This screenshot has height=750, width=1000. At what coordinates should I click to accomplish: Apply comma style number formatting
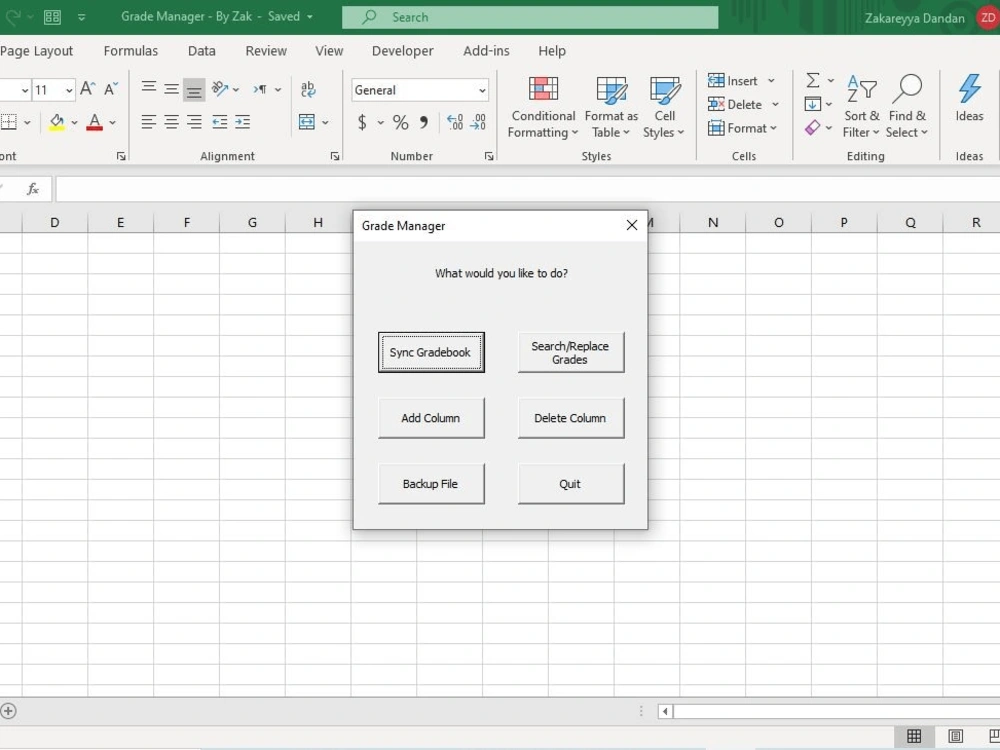click(423, 122)
